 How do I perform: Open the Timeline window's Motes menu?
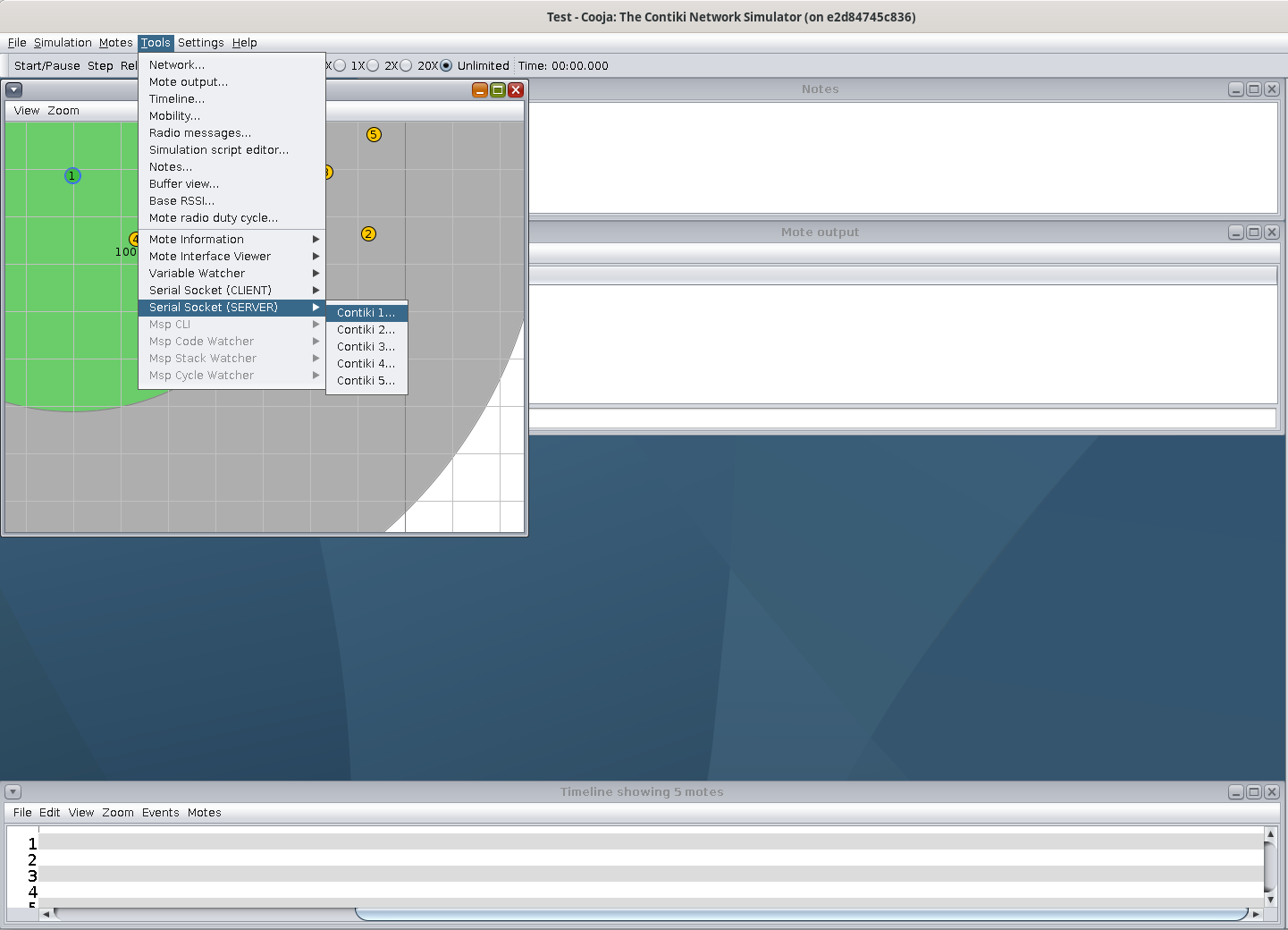(205, 813)
